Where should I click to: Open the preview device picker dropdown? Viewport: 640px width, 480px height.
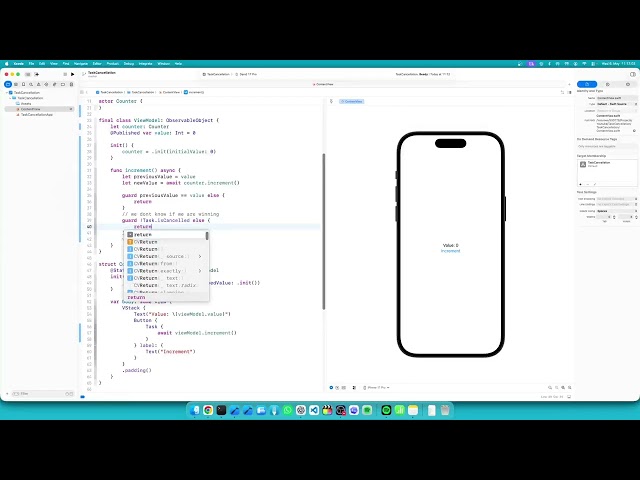click(x=376, y=388)
